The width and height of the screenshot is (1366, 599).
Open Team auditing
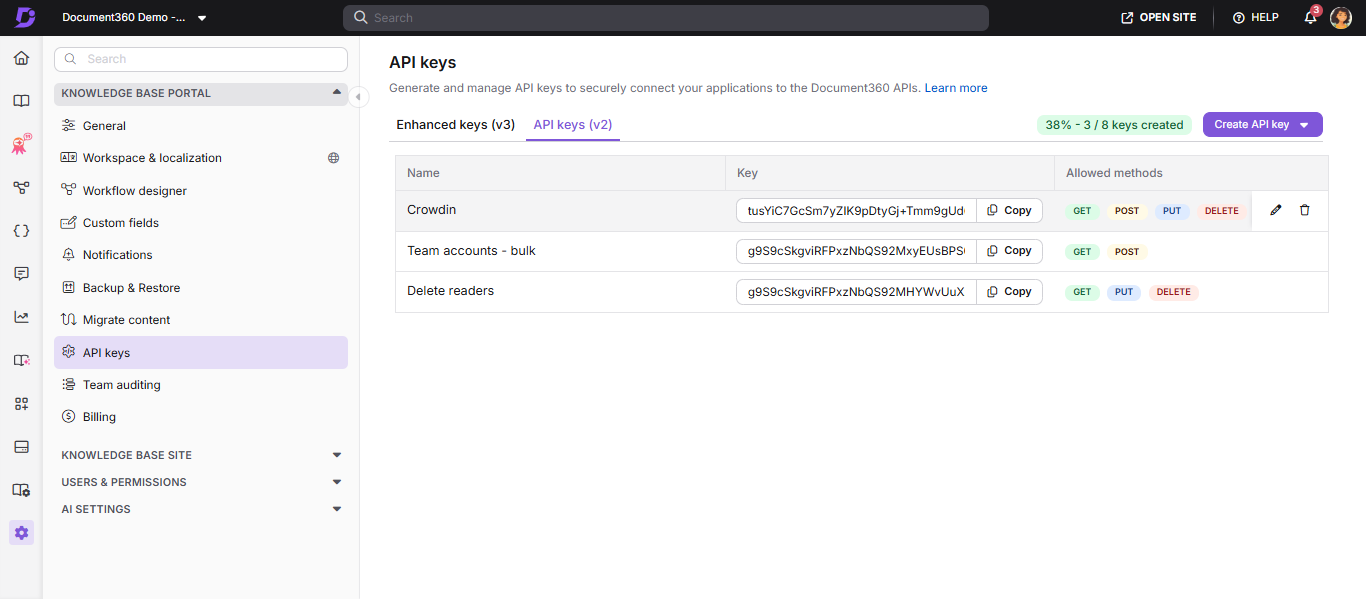[x=201, y=385]
